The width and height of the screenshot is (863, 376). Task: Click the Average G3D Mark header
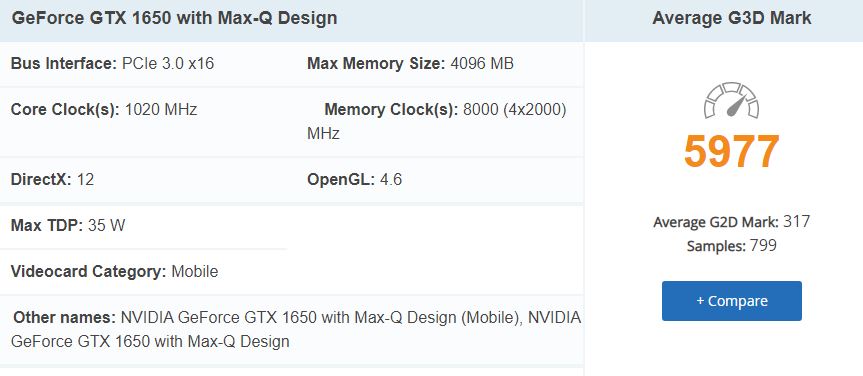point(731,18)
